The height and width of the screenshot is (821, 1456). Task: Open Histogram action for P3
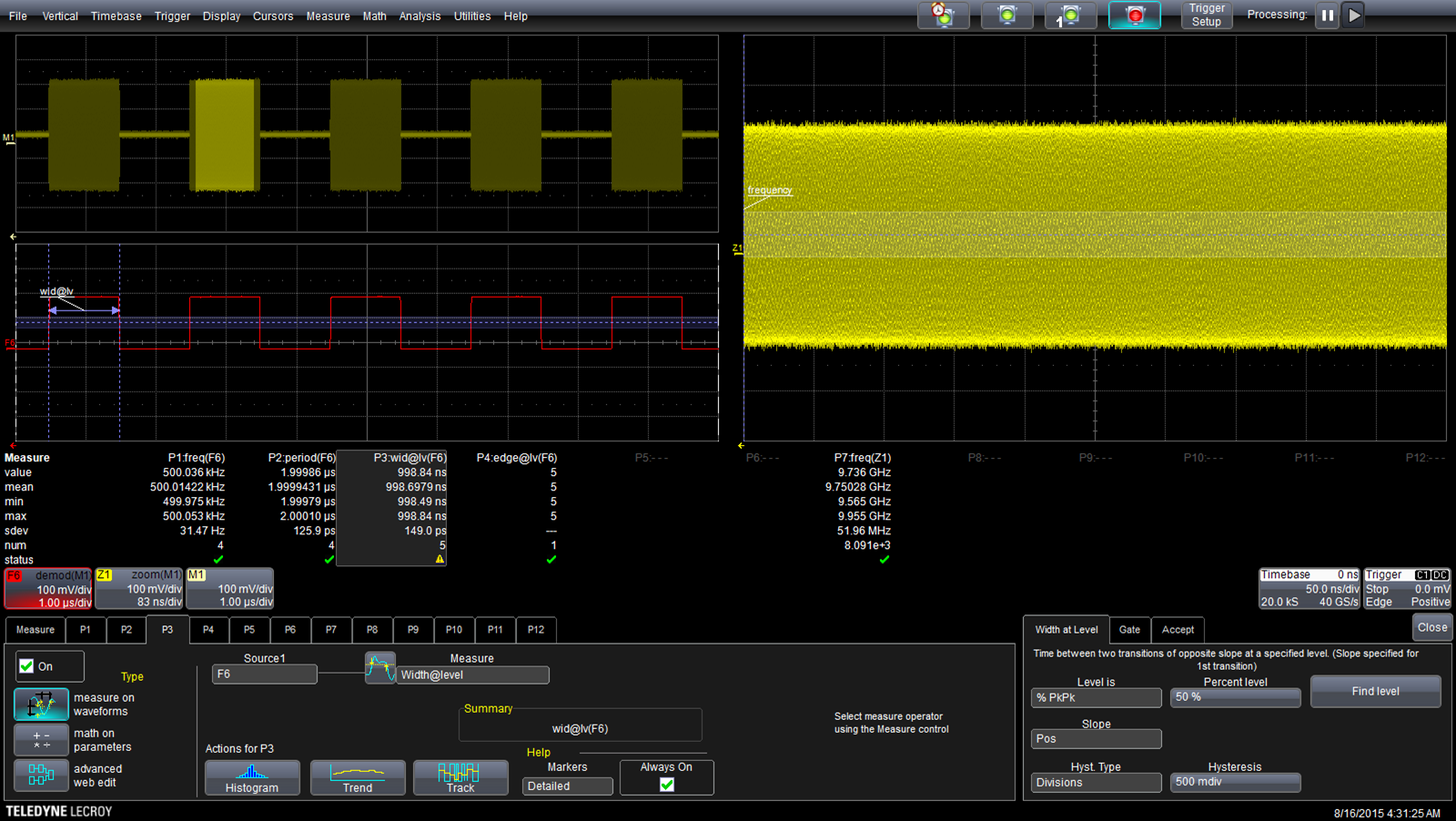252,777
